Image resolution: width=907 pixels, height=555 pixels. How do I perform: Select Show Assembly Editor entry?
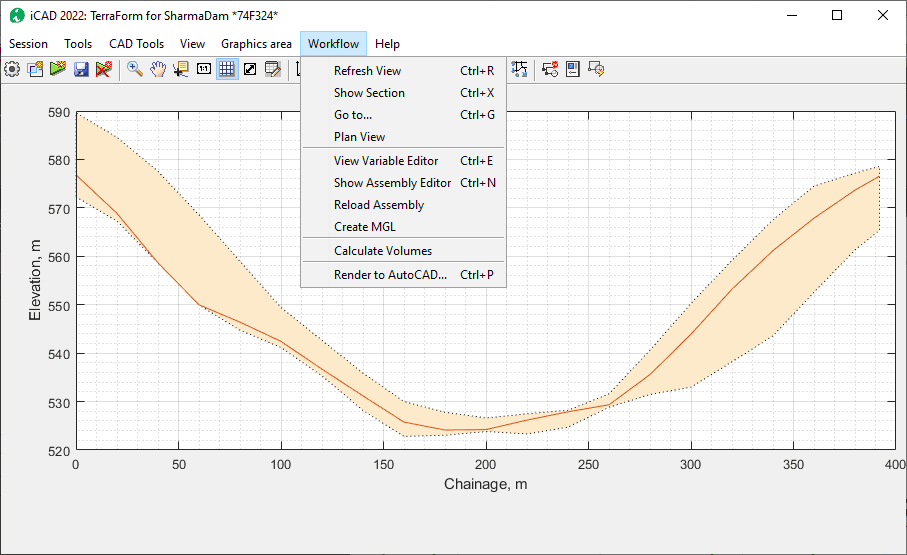(403, 183)
